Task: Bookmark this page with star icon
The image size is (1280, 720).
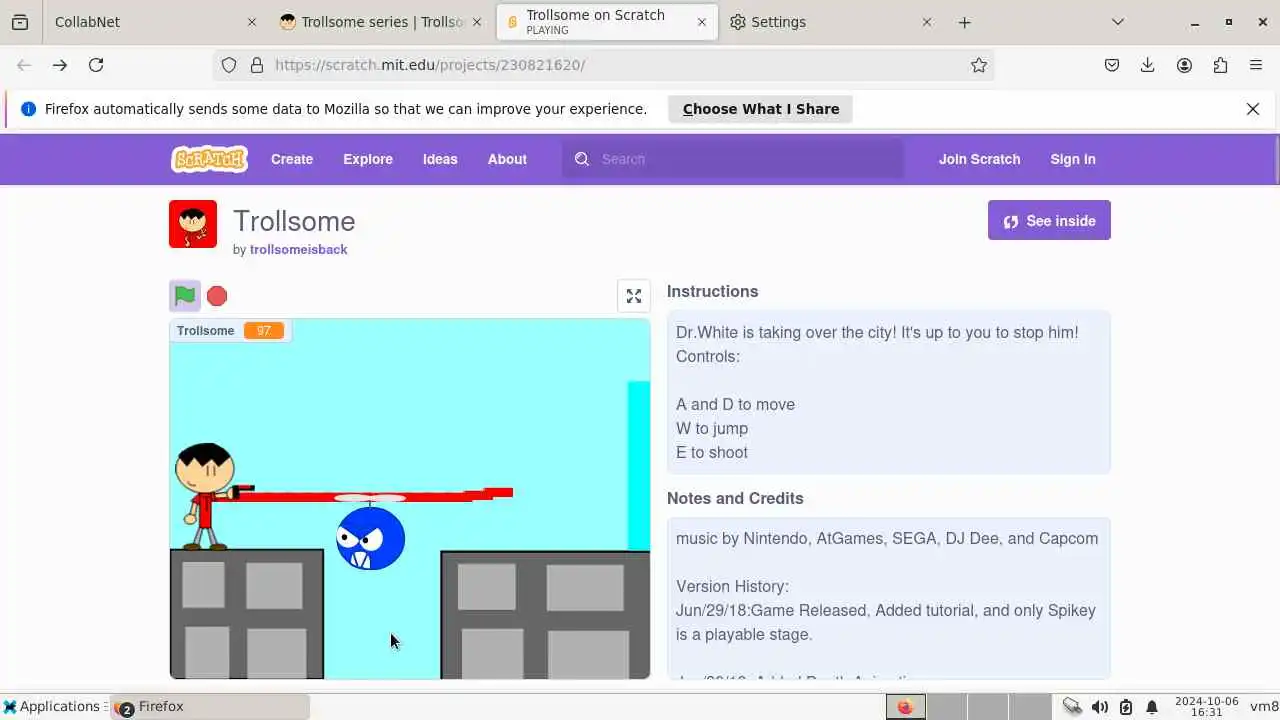Action: point(979,65)
